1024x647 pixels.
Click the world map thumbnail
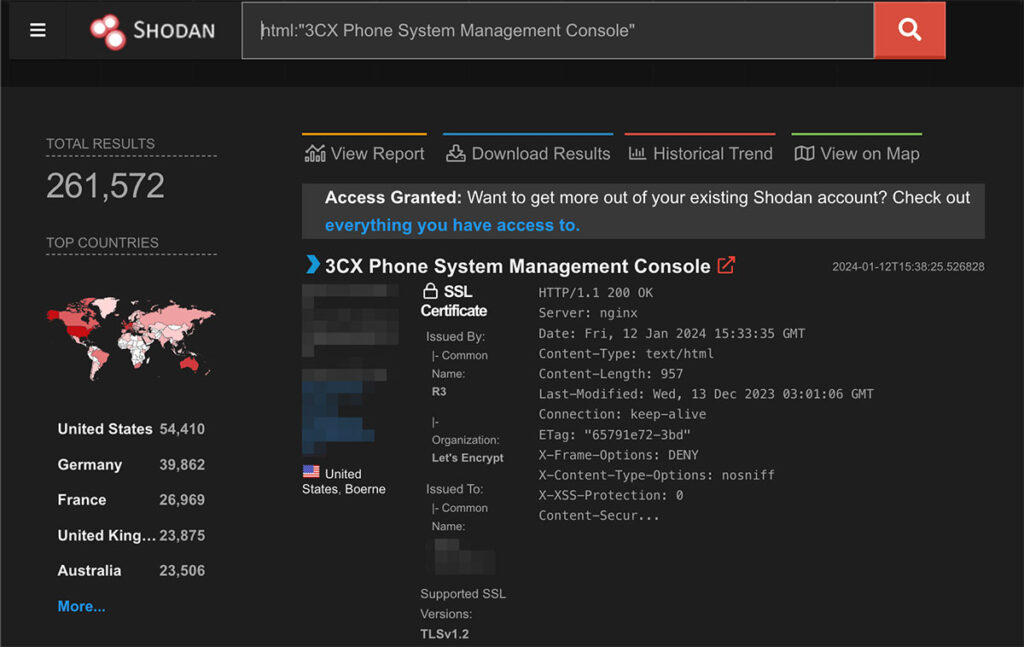[x=131, y=338]
